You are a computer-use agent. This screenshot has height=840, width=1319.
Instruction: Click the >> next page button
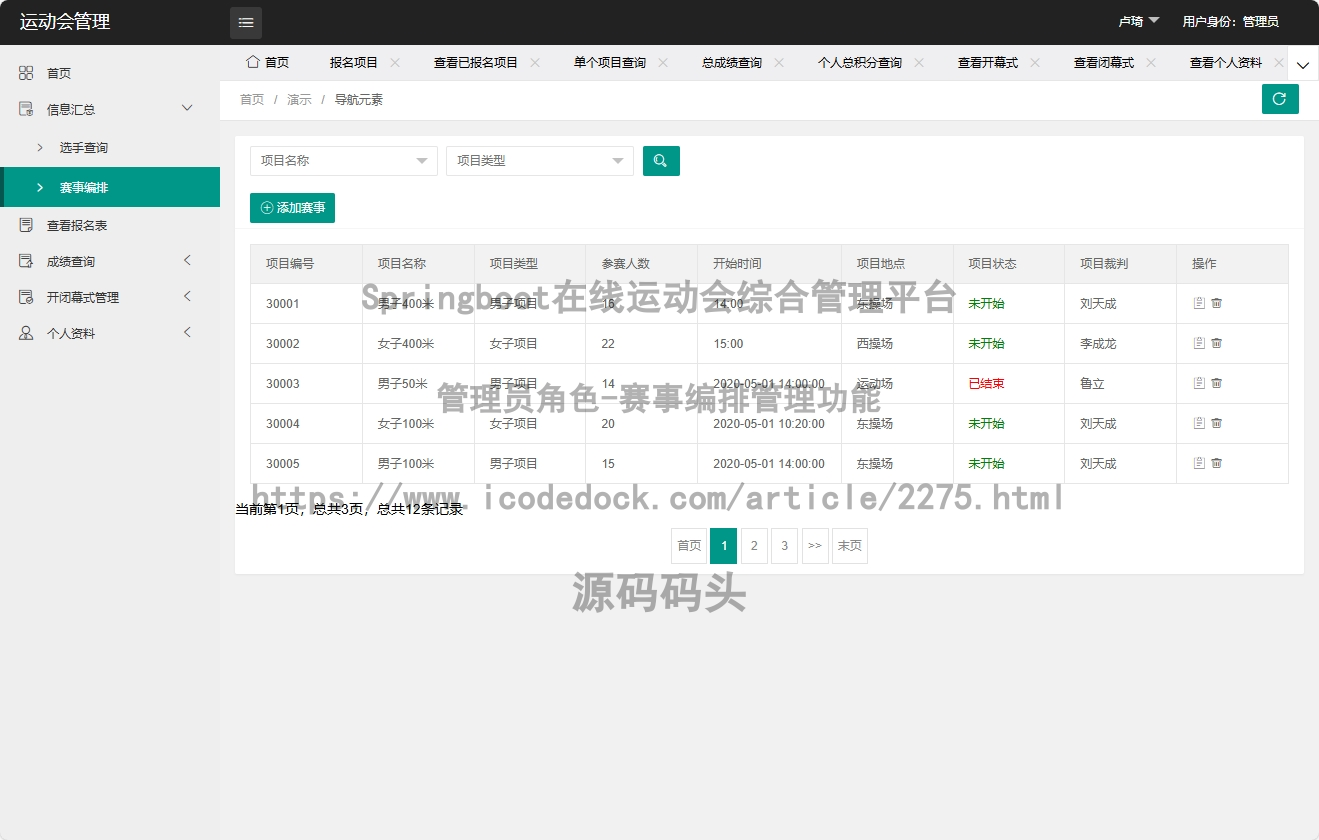[x=815, y=546]
